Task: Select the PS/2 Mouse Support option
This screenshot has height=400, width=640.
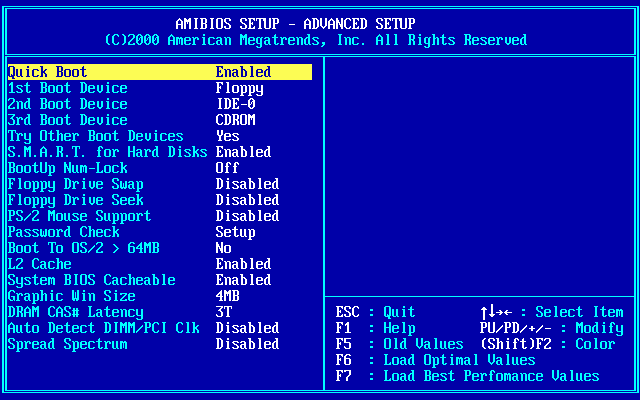Action: (80, 216)
